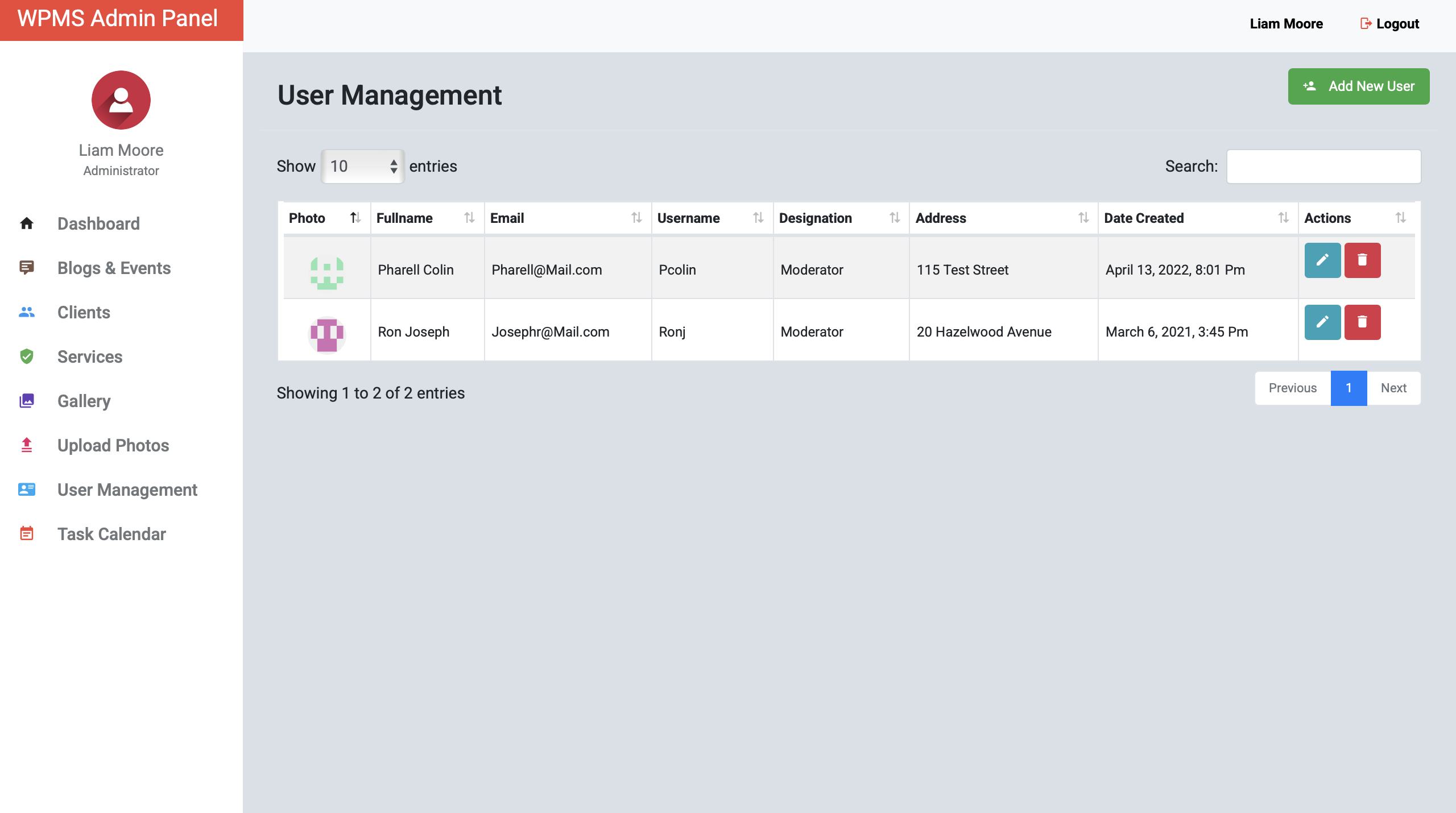Click the Add New User button
Image resolution: width=1456 pixels, height=813 pixels.
(1359, 86)
